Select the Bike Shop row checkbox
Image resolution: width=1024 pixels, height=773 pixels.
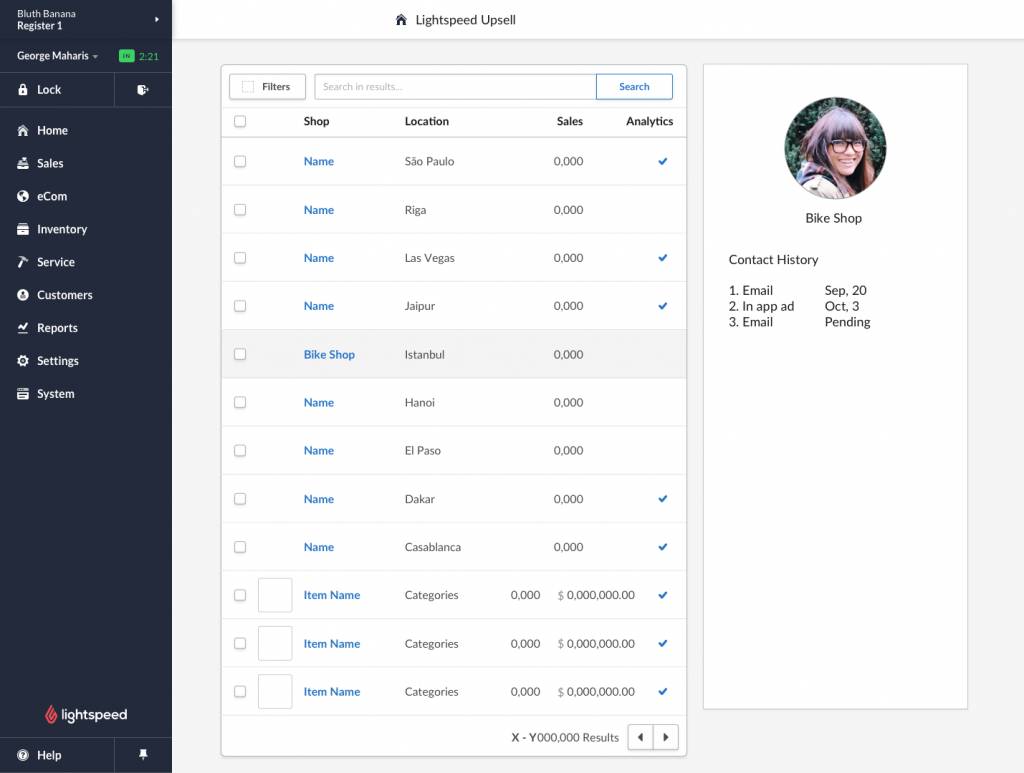[240, 354]
